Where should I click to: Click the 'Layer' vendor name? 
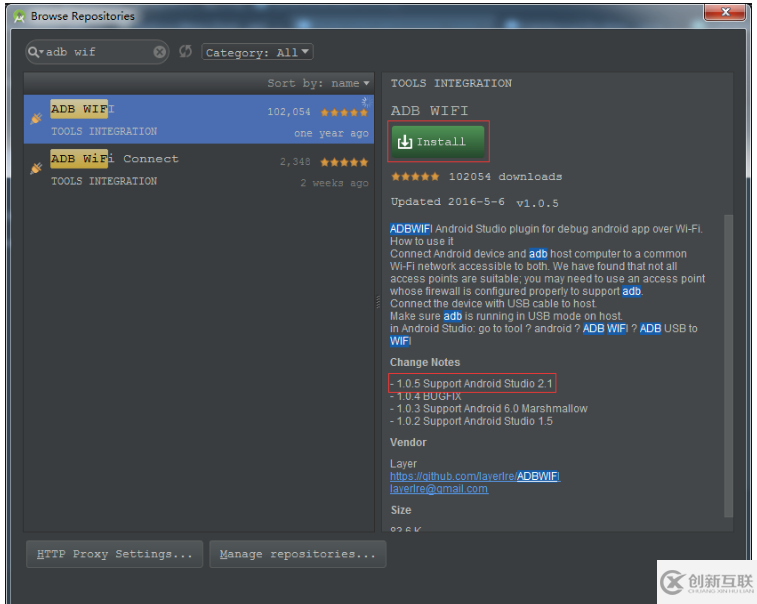tap(403, 464)
